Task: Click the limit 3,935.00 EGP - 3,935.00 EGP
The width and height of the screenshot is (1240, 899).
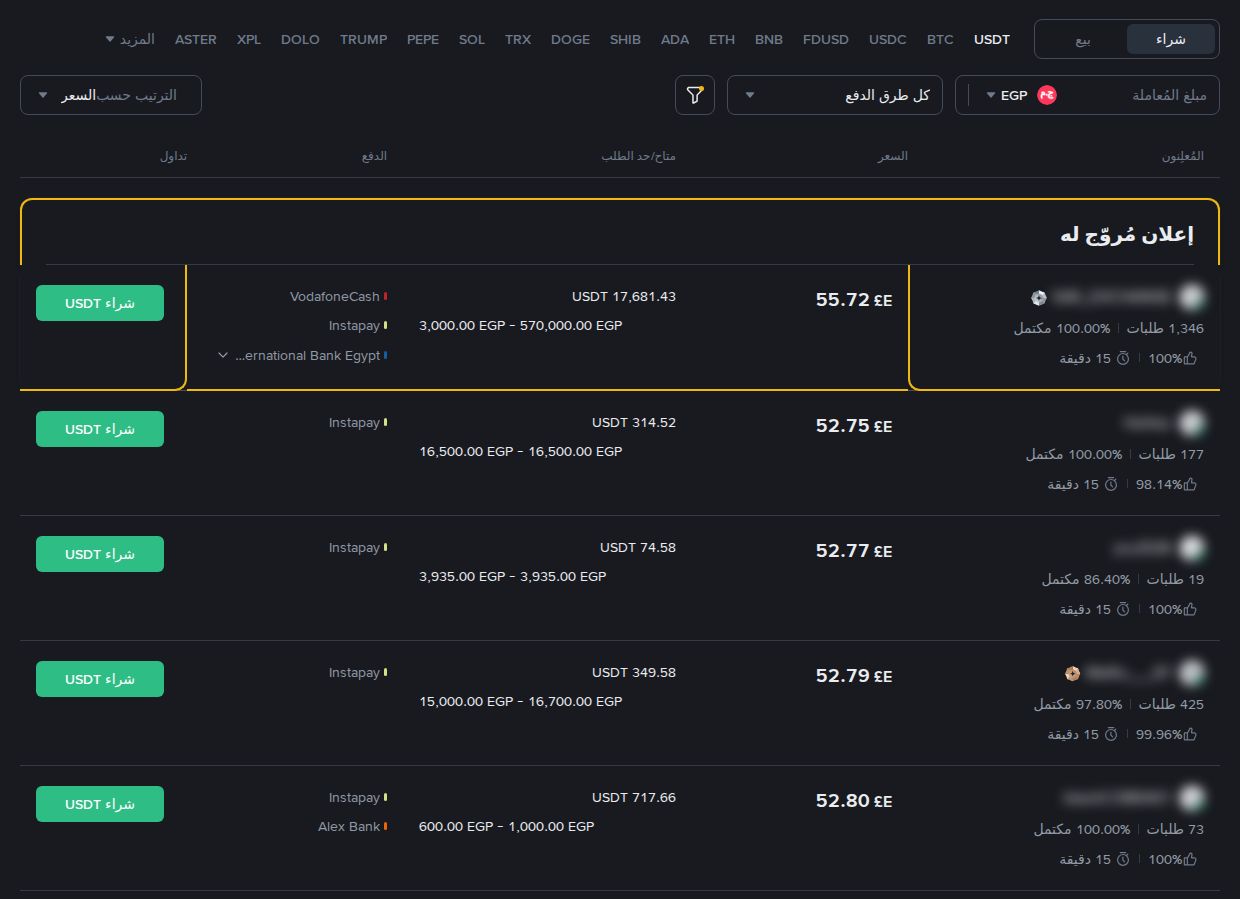Action: point(513,577)
